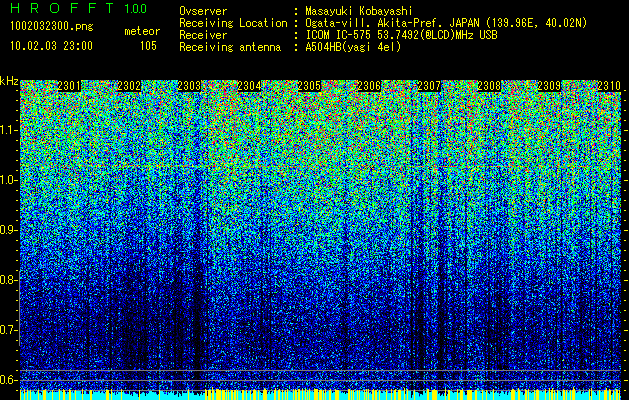
Task: Click the A504HB(yagi 4el) antenna text
Action: tap(353, 47)
